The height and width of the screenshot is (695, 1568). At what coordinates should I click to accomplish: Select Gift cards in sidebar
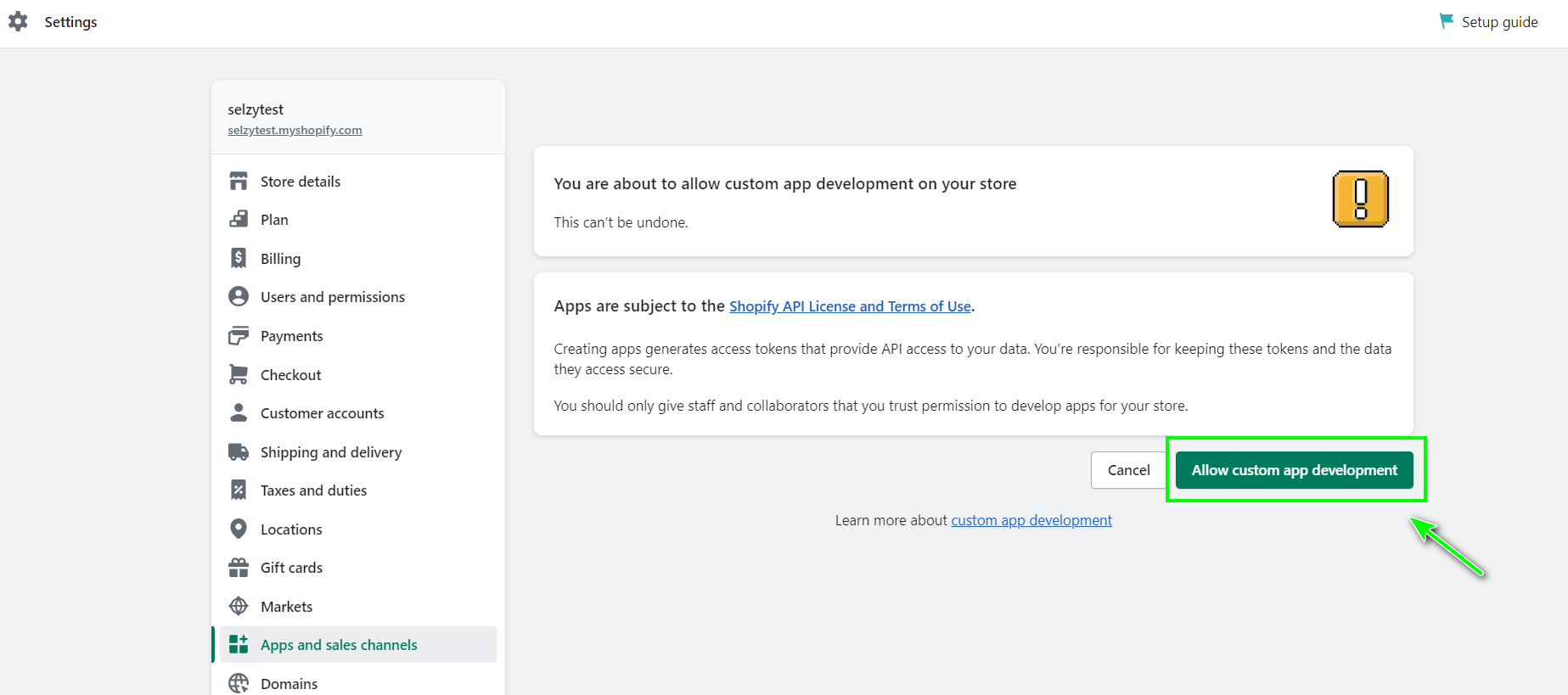(357, 568)
